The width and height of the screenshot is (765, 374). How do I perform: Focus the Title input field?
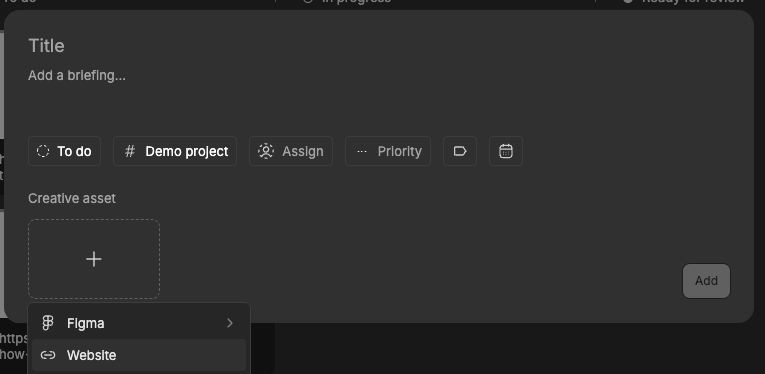[x=379, y=46]
